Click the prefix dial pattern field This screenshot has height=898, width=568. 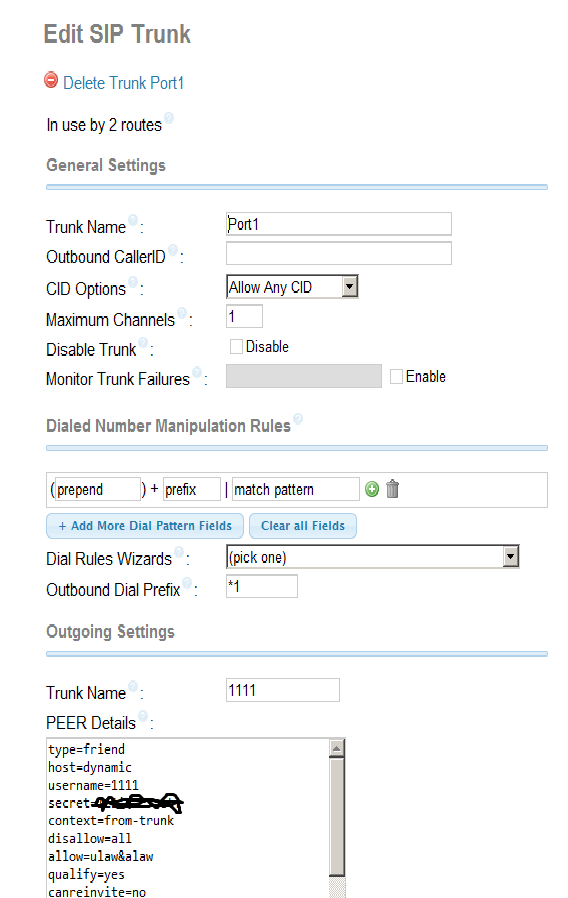tap(192, 490)
